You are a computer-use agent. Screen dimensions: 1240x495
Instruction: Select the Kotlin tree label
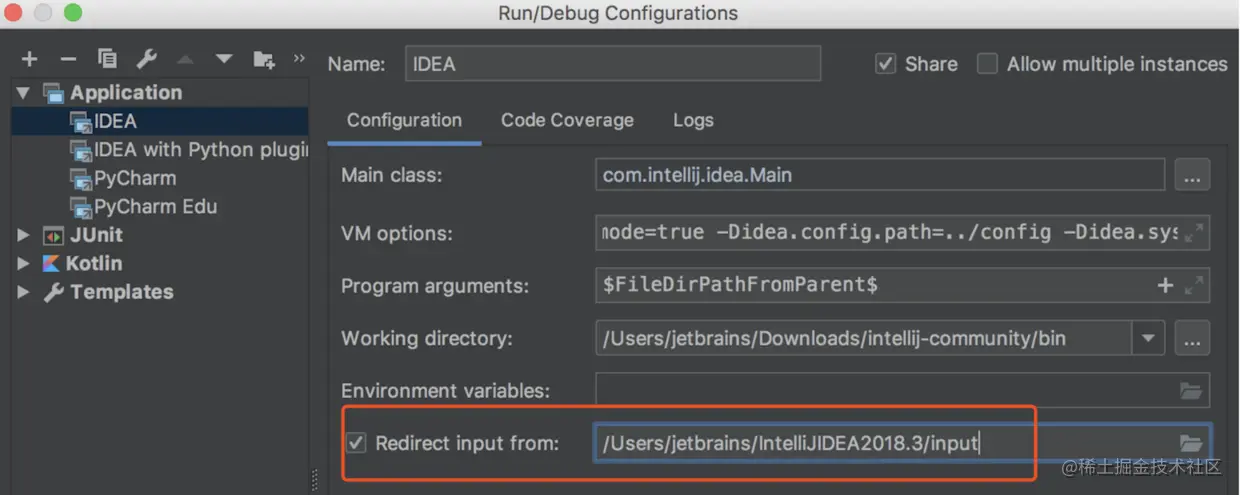click(94, 264)
